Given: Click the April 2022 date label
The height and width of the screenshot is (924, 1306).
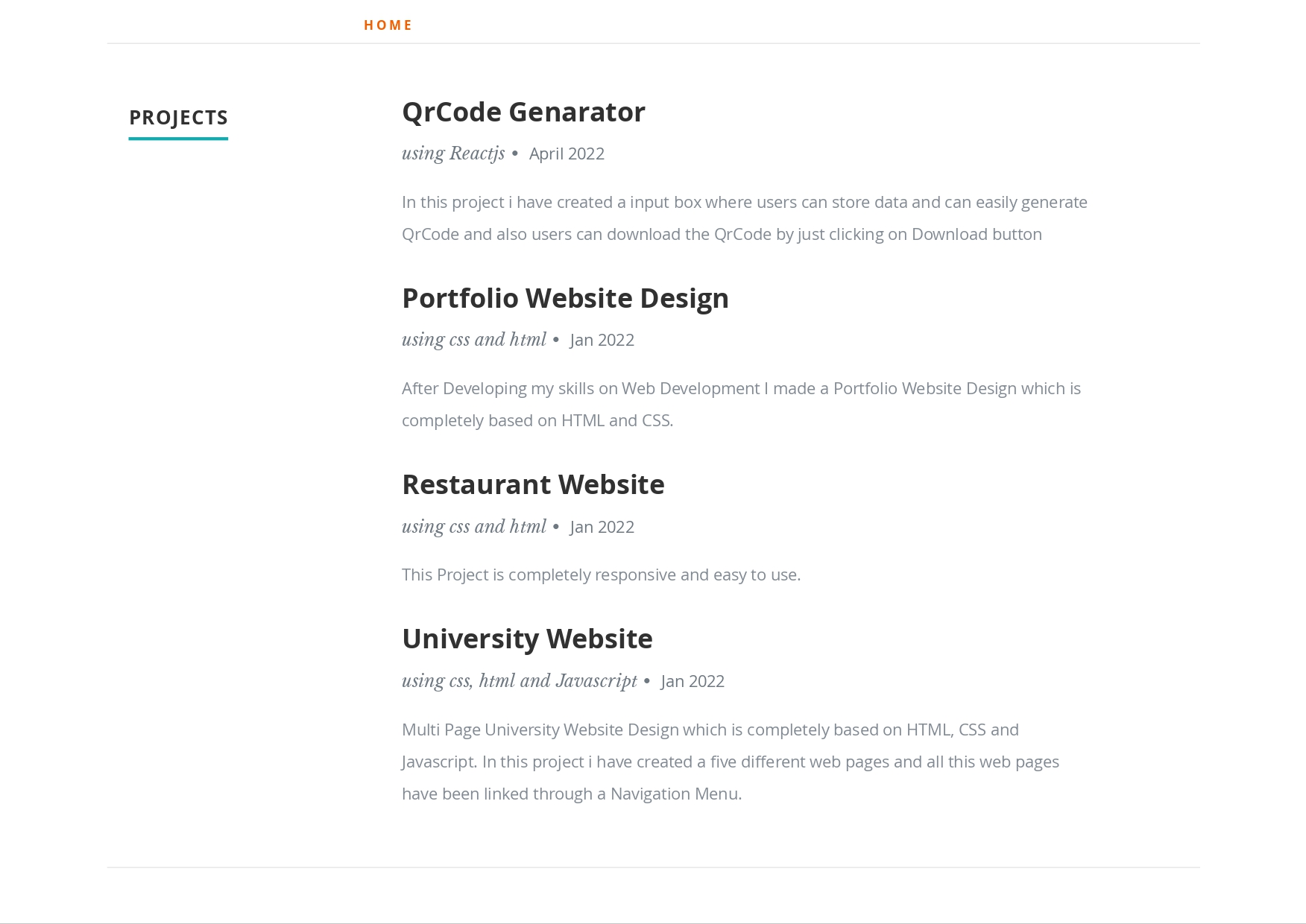Looking at the screenshot, I should click(567, 154).
